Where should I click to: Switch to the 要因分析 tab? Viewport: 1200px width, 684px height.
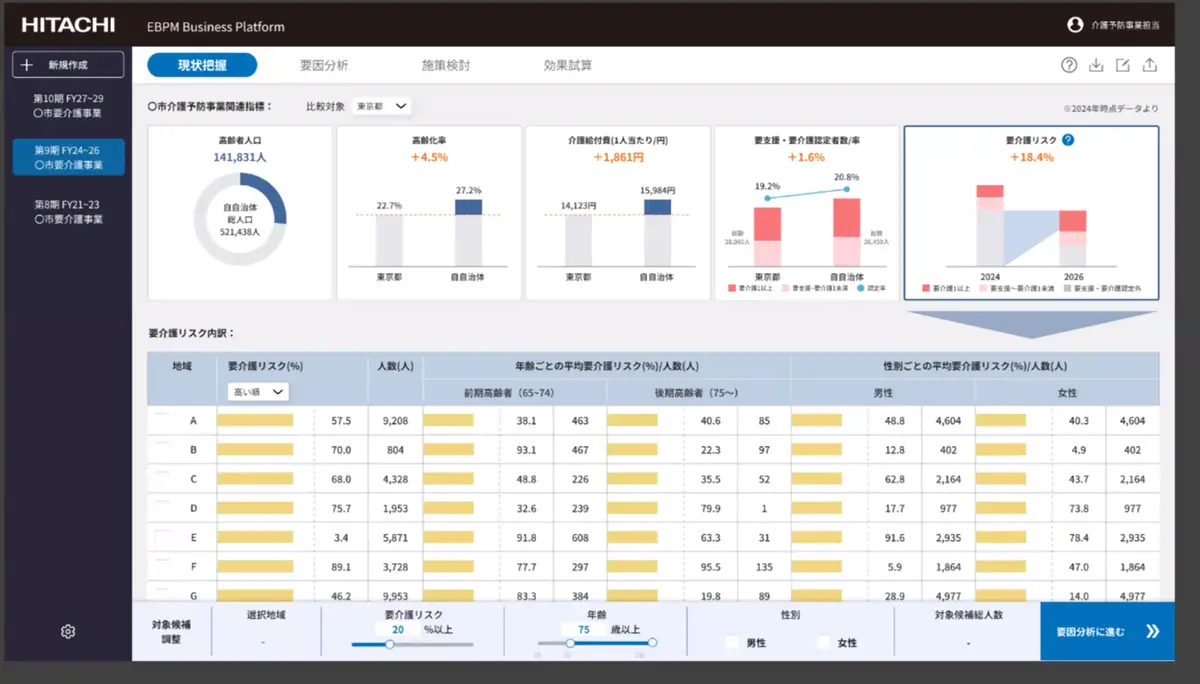pos(324,65)
